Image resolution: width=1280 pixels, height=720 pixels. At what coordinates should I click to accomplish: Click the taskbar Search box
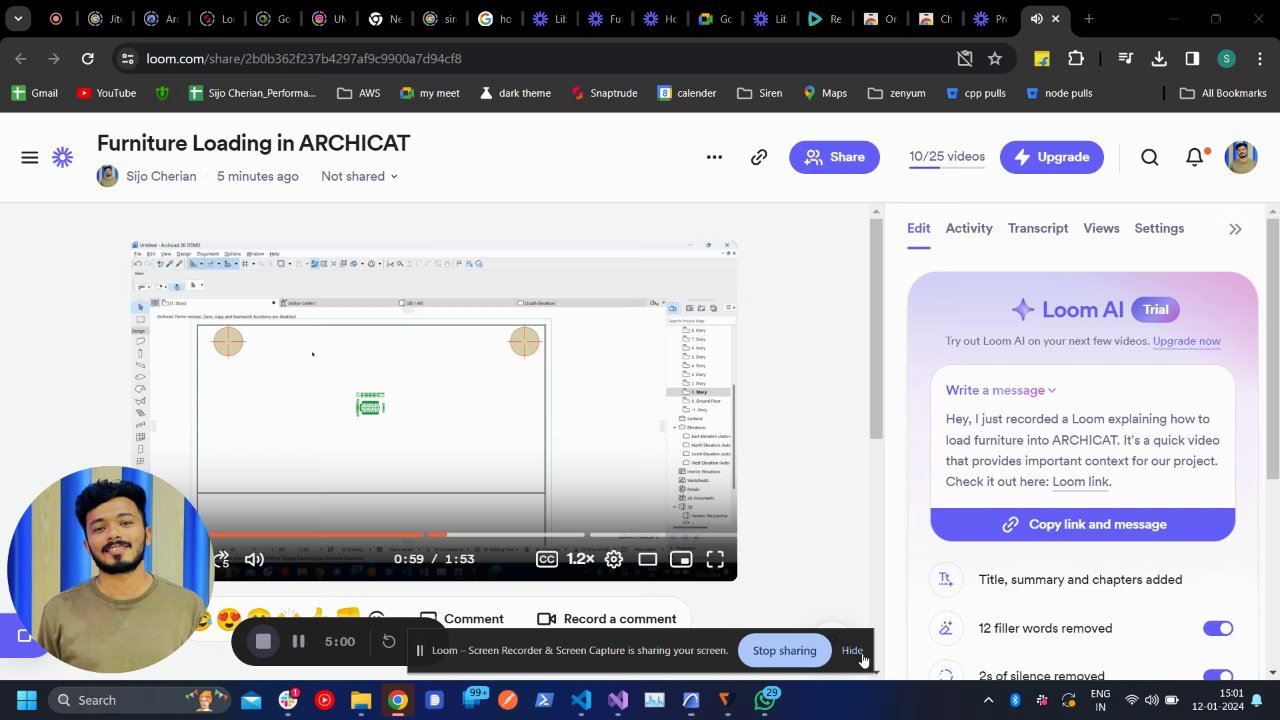click(x=140, y=700)
